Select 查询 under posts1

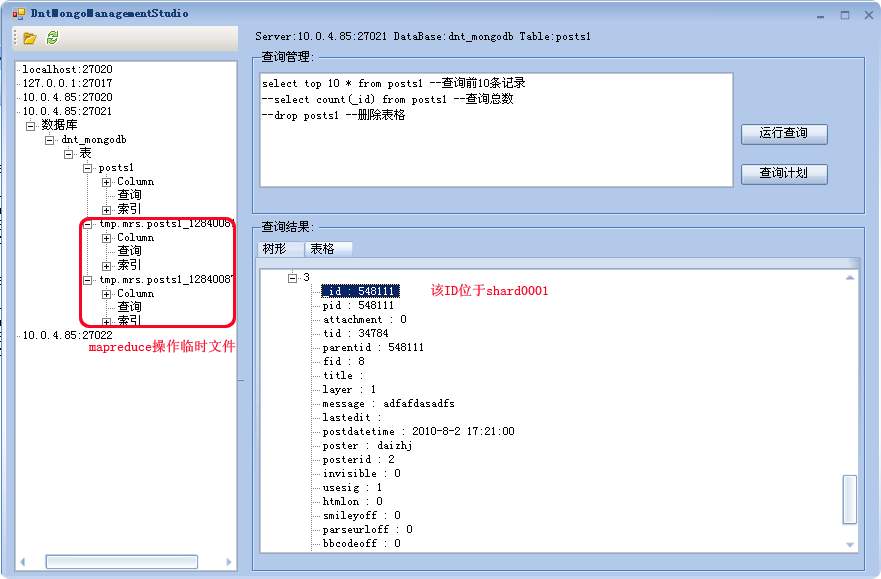129,195
